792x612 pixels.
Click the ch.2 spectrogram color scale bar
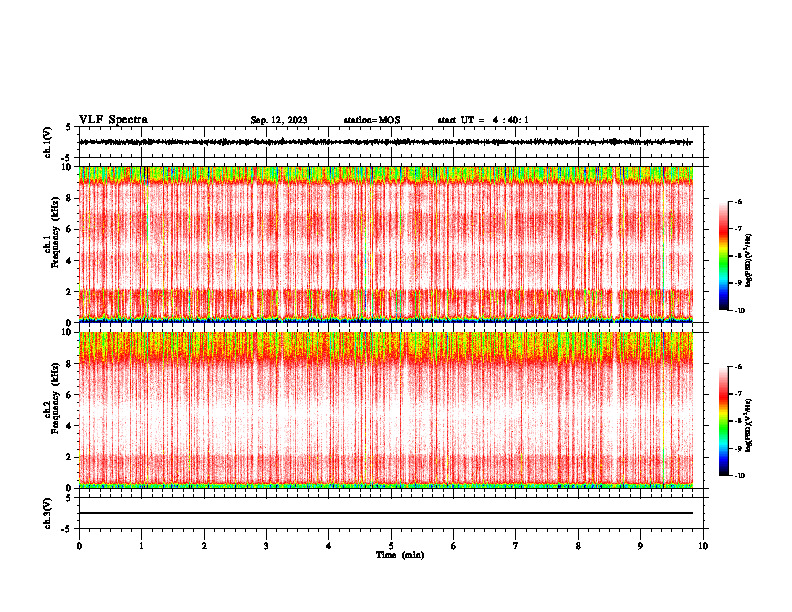(x=724, y=421)
